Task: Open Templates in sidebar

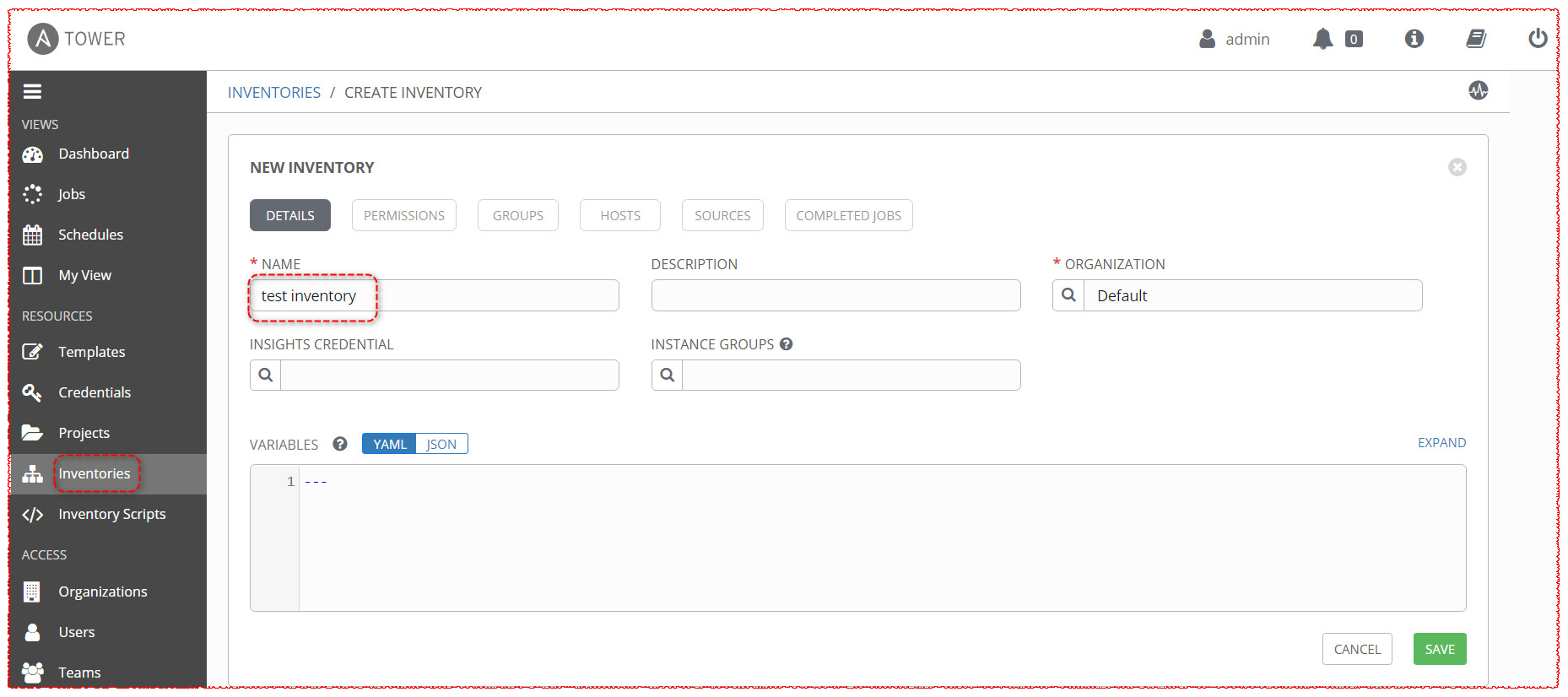Action: point(91,352)
